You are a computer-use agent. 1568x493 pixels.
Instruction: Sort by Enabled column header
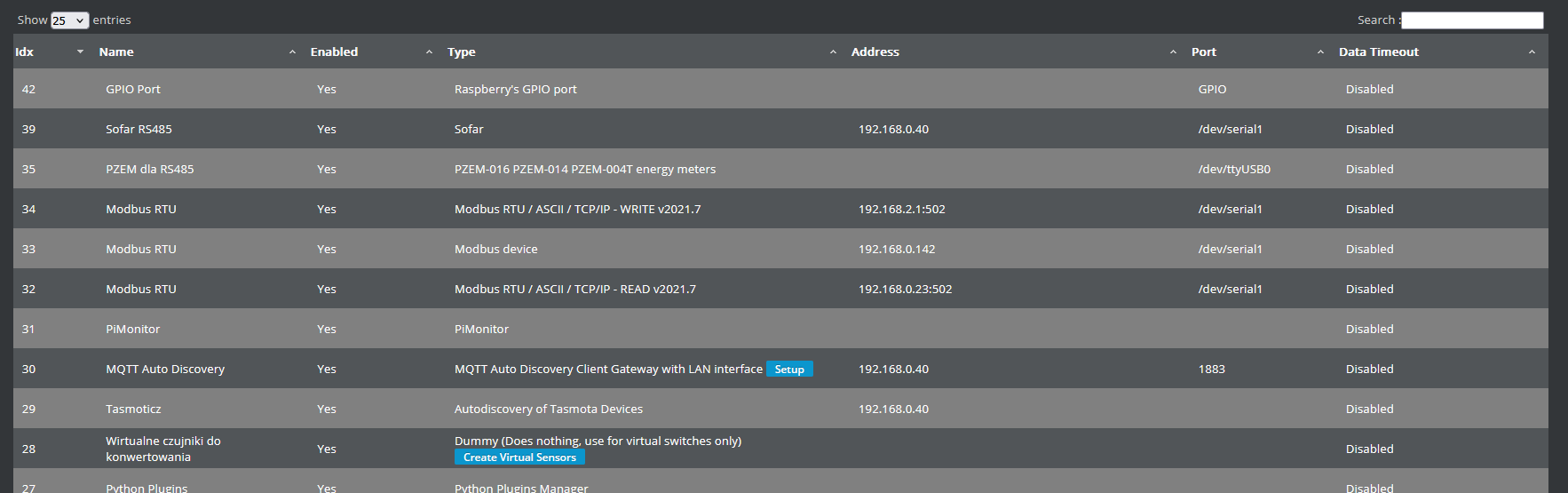click(x=371, y=52)
